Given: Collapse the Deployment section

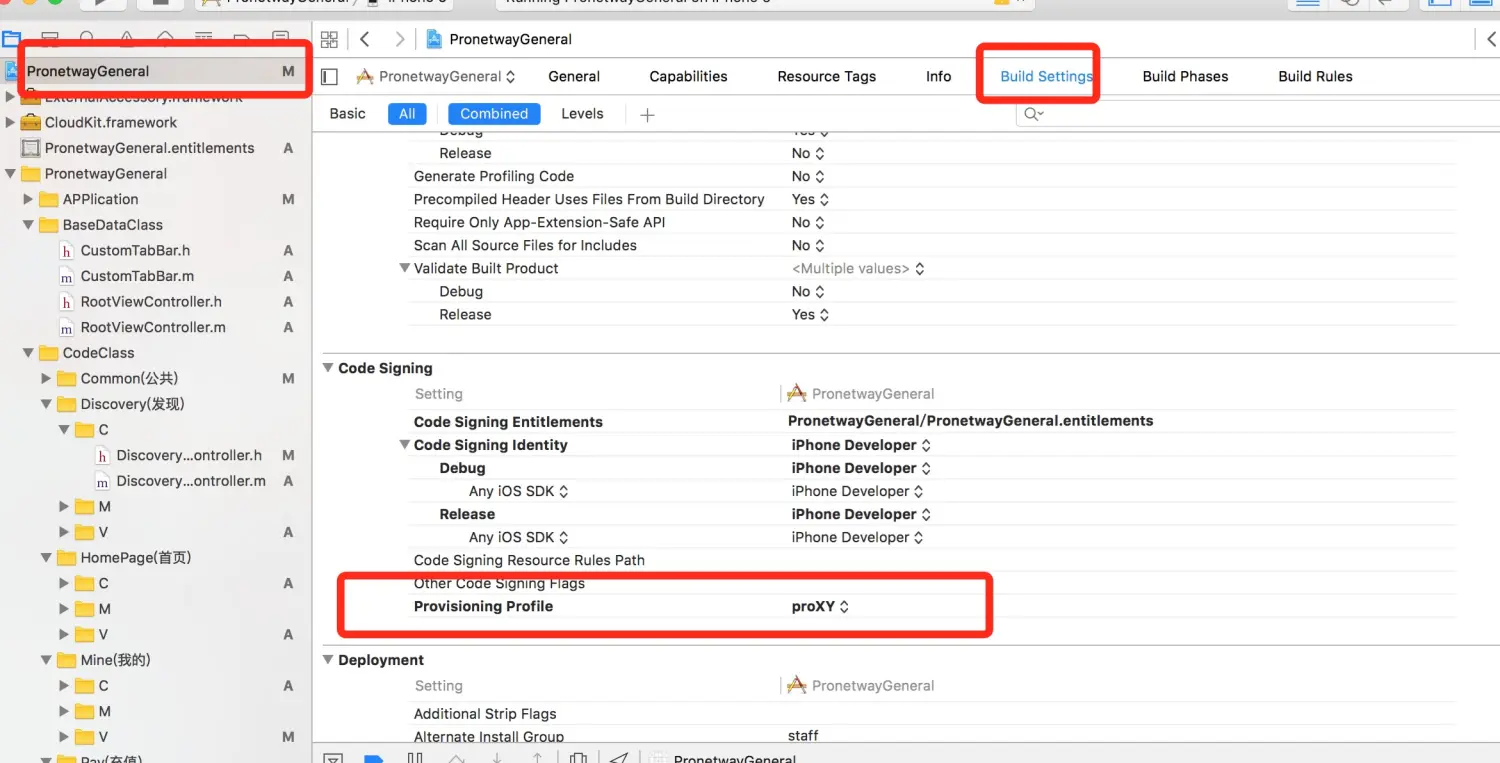Looking at the screenshot, I should pos(327,660).
